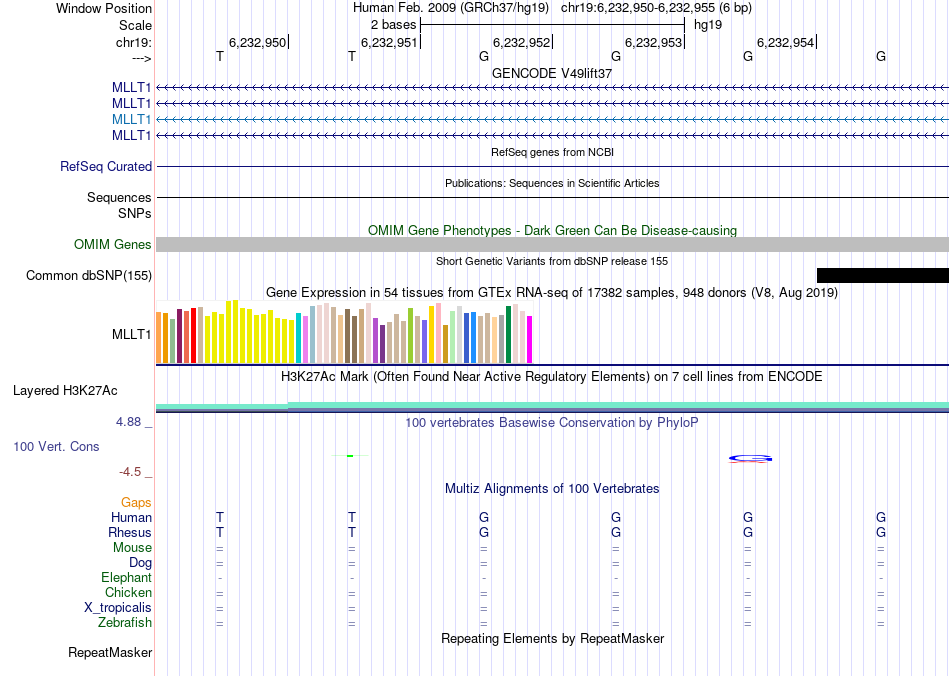Open Publications: Sequences in Scientific Articles title
Viewport: 950px width, 676px height.
tap(552, 183)
